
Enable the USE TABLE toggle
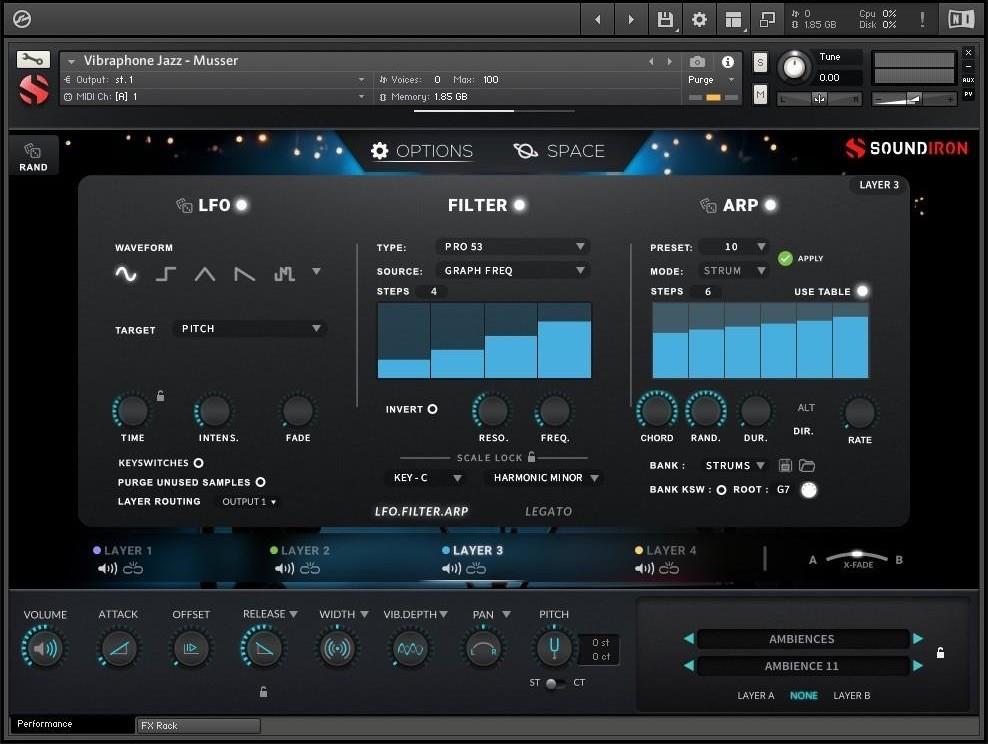863,291
